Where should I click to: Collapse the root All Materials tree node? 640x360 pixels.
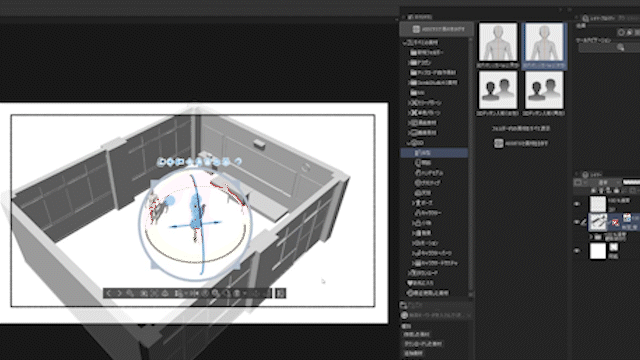coord(405,42)
